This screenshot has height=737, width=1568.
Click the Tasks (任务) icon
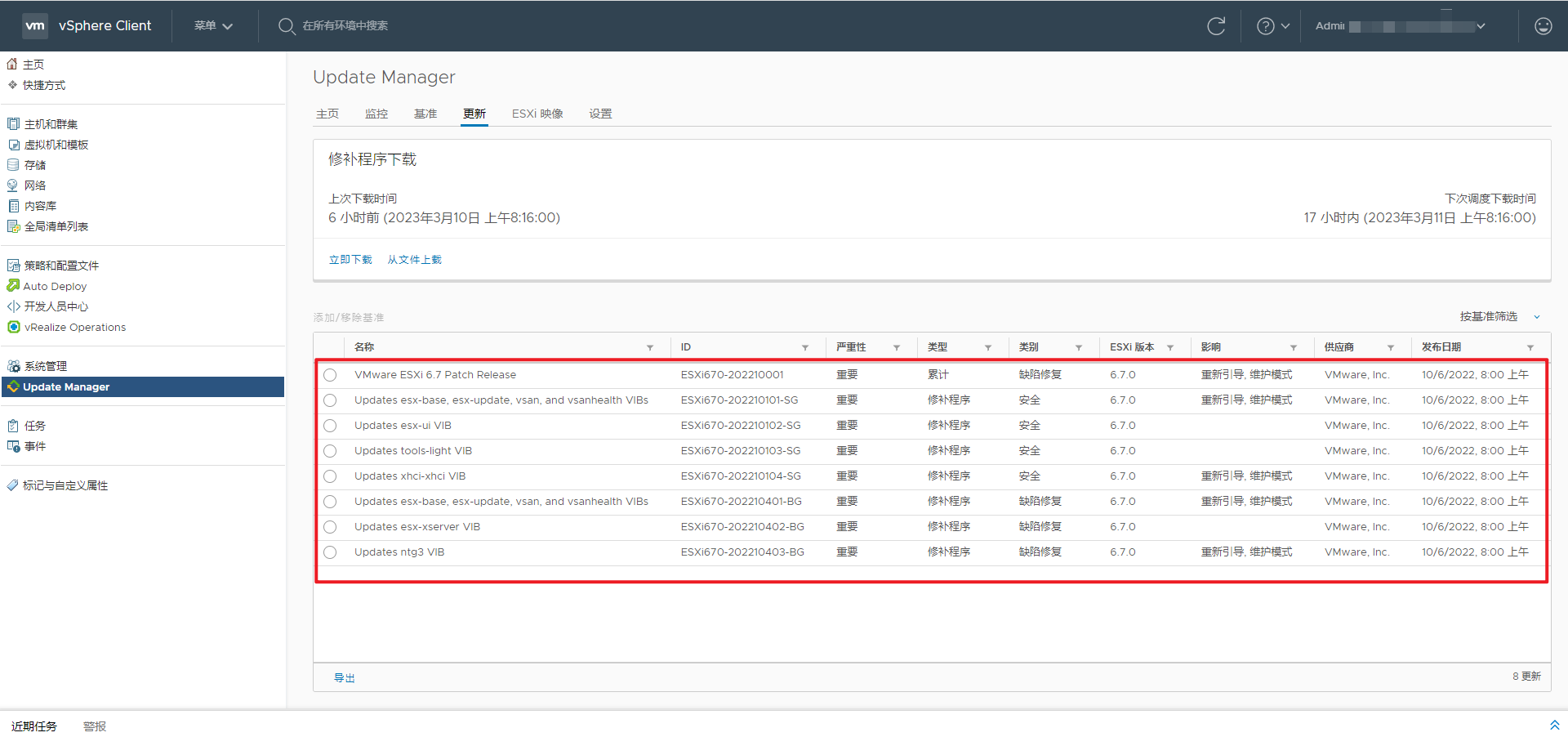coord(13,426)
